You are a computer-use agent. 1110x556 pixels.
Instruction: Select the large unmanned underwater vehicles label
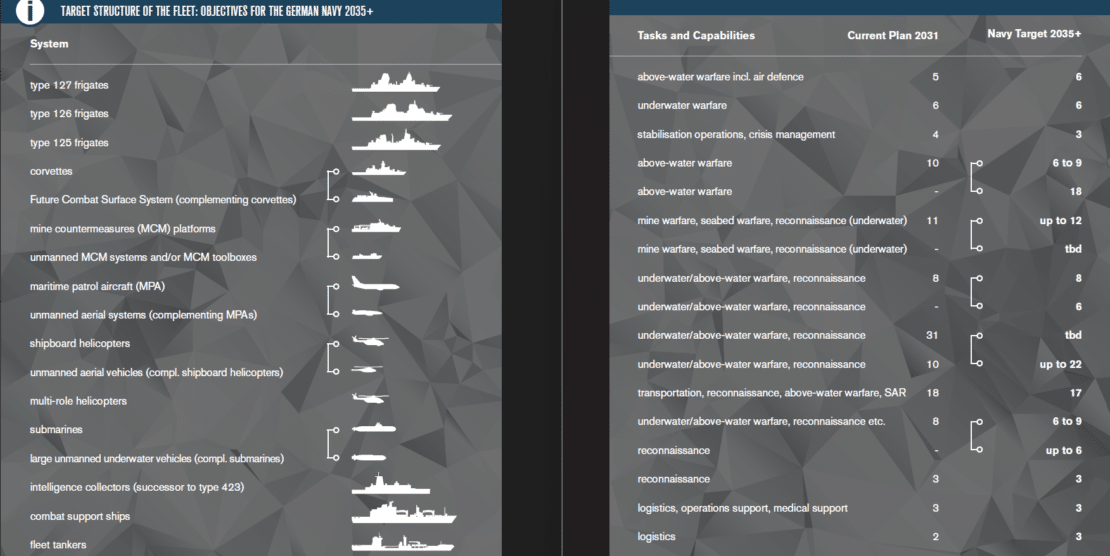(x=157, y=458)
